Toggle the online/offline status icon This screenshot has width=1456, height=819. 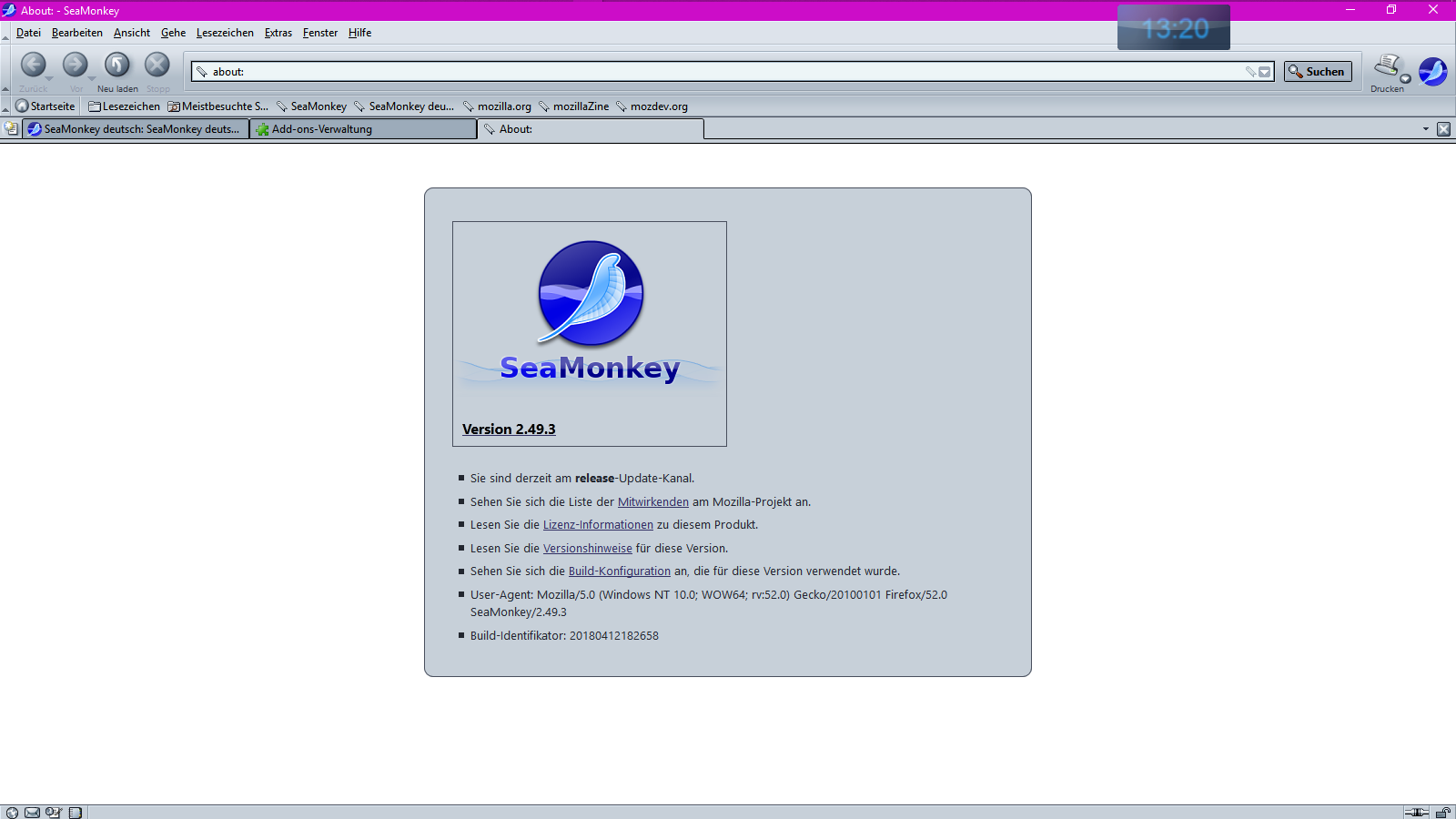1416,813
